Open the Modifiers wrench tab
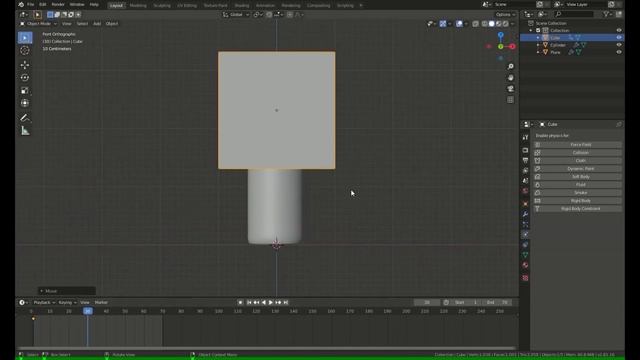This screenshot has width=640, height=360. (525, 214)
